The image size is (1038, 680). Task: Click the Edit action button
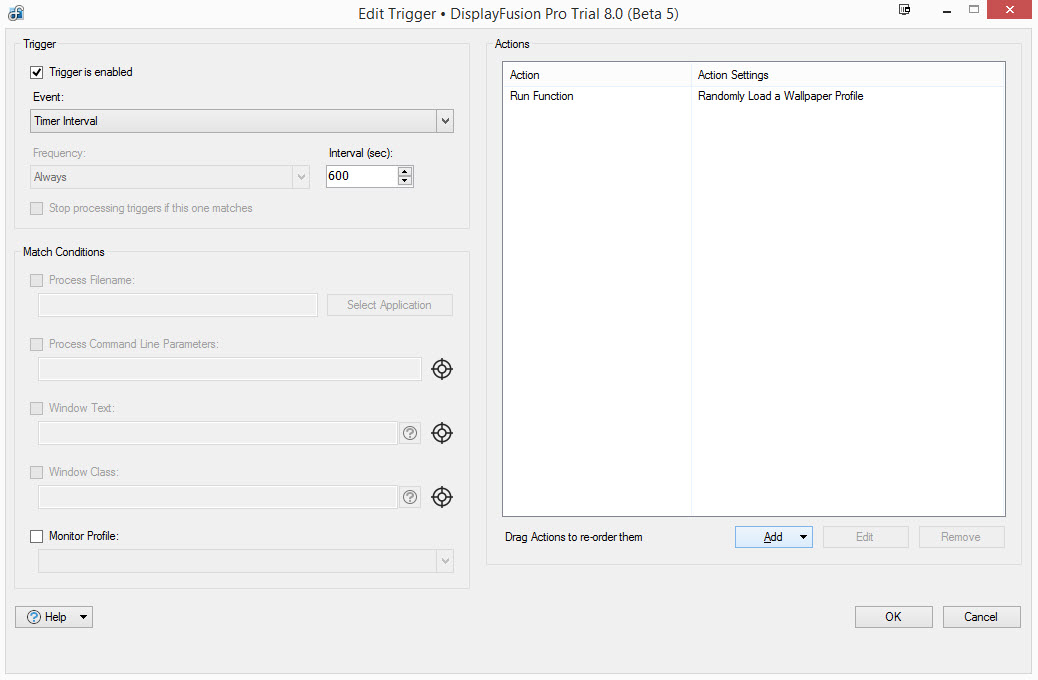click(865, 537)
